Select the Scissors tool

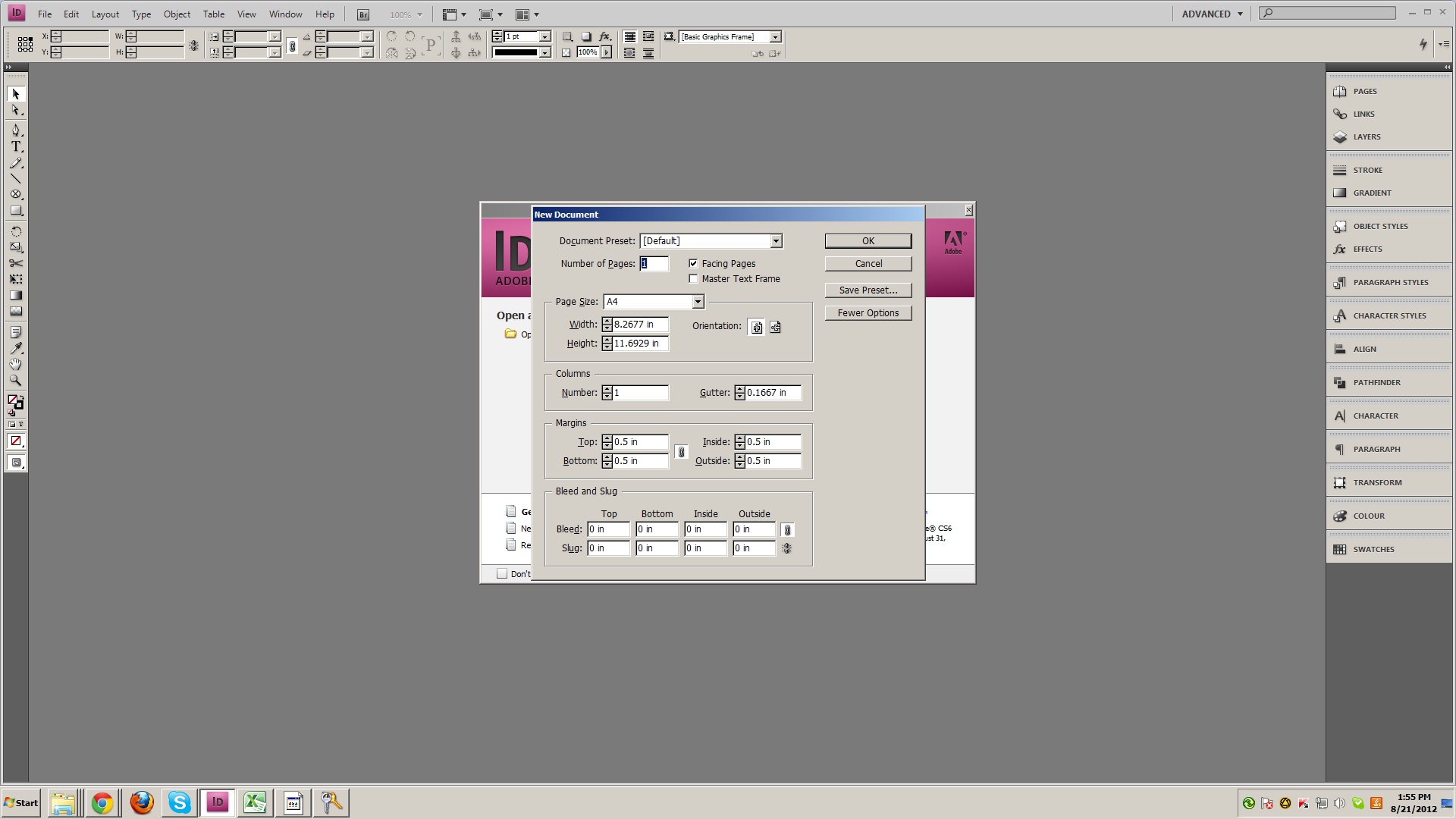point(16,263)
